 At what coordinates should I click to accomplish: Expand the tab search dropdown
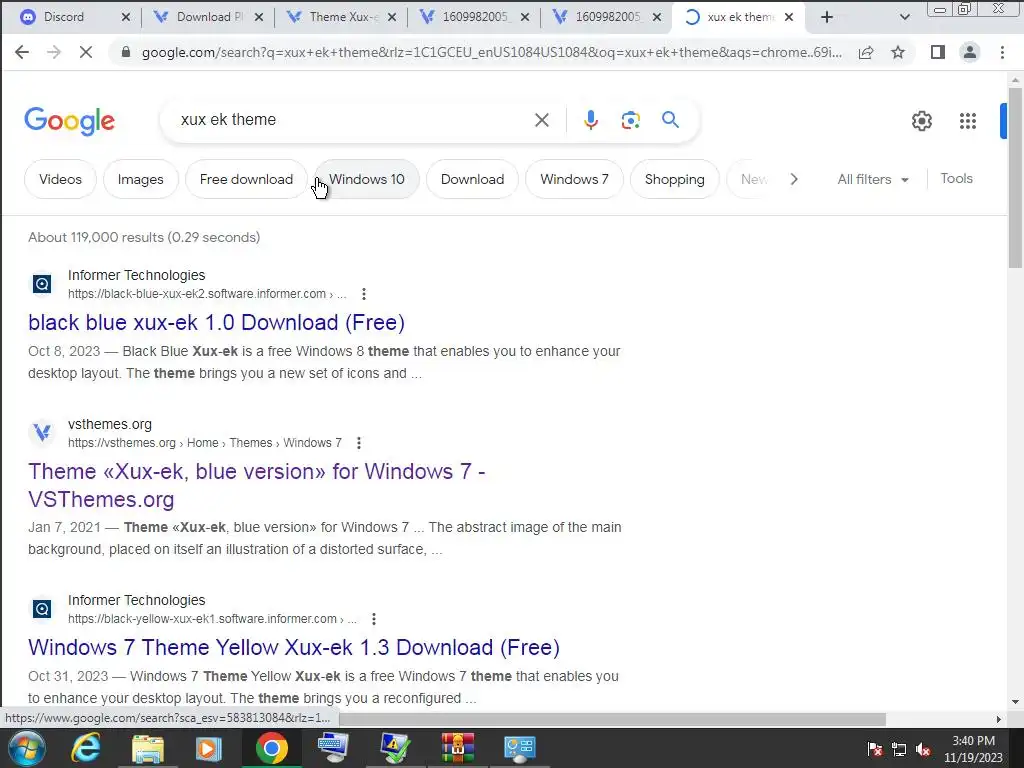tap(904, 17)
